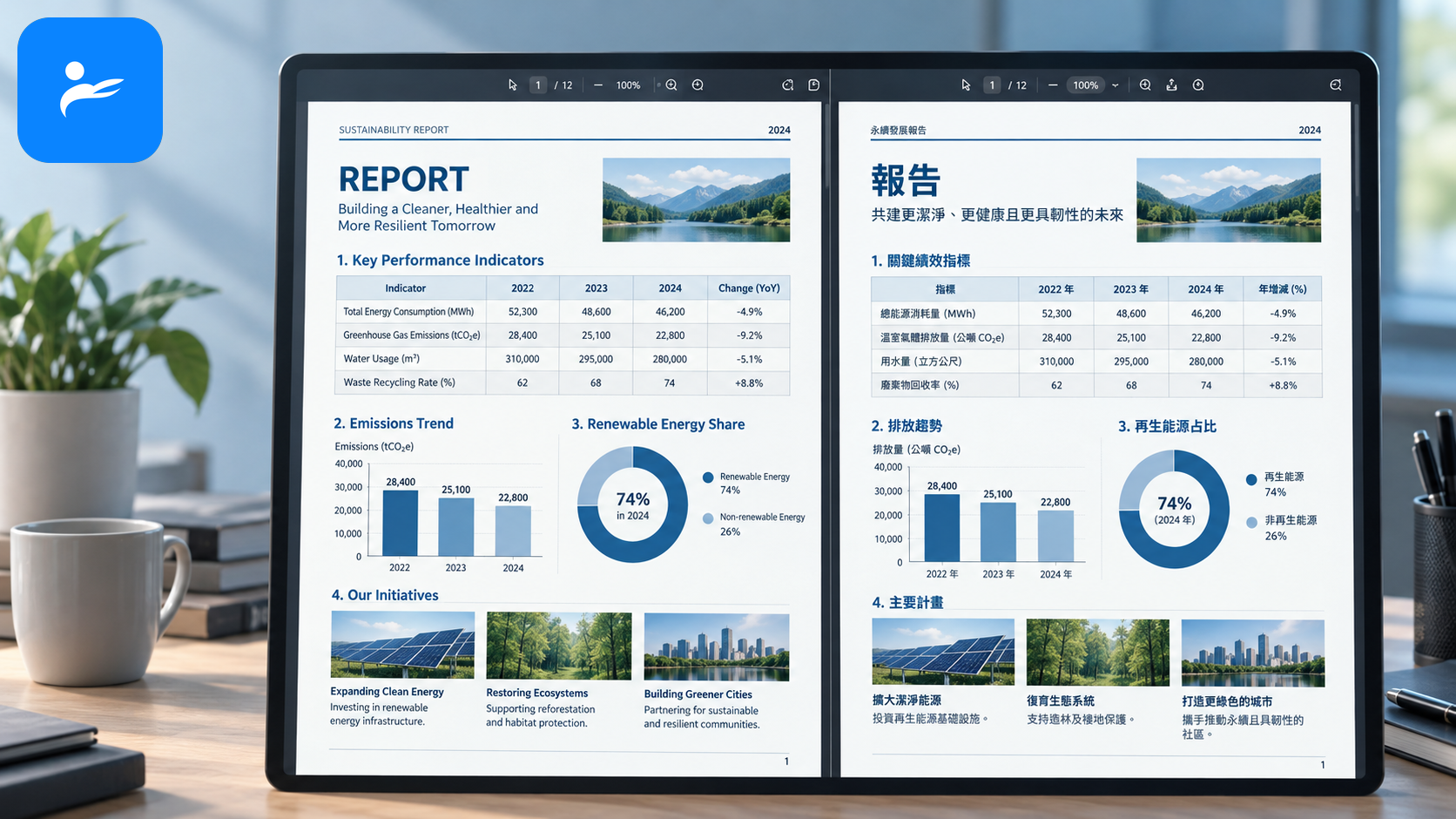Click the 'Waste Recycling Rate (%)' table cell

point(400,382)
